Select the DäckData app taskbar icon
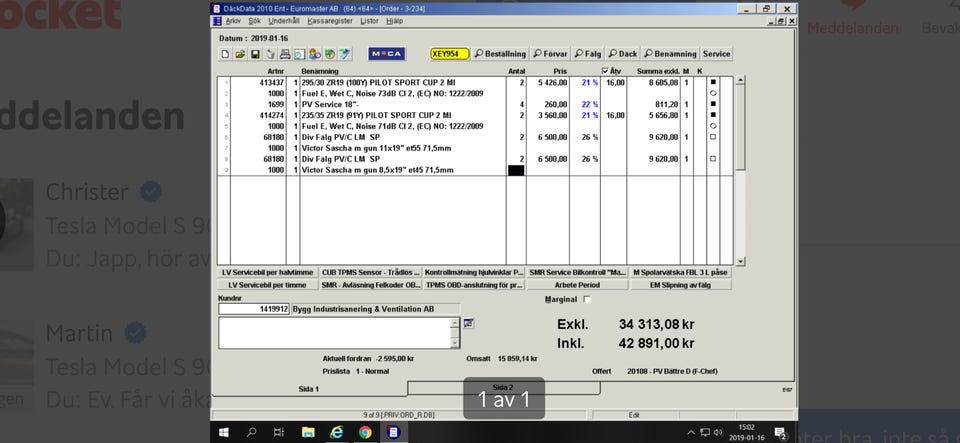The height and width of the screenshot is (443, 960). point(393,433)
